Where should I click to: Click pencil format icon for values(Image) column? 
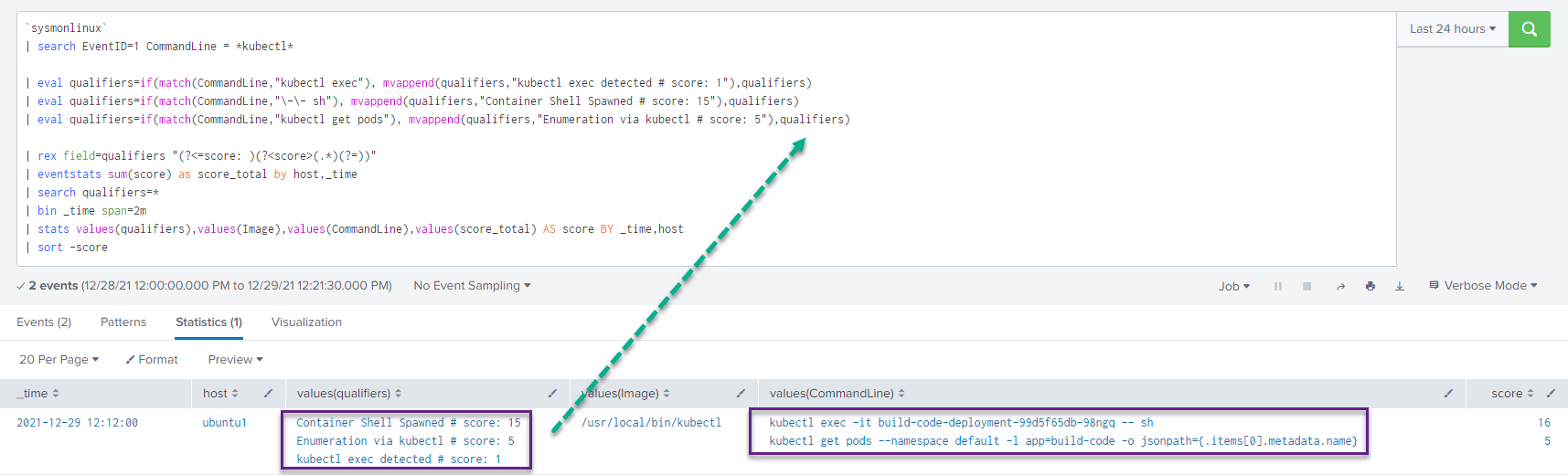(741, 394)
